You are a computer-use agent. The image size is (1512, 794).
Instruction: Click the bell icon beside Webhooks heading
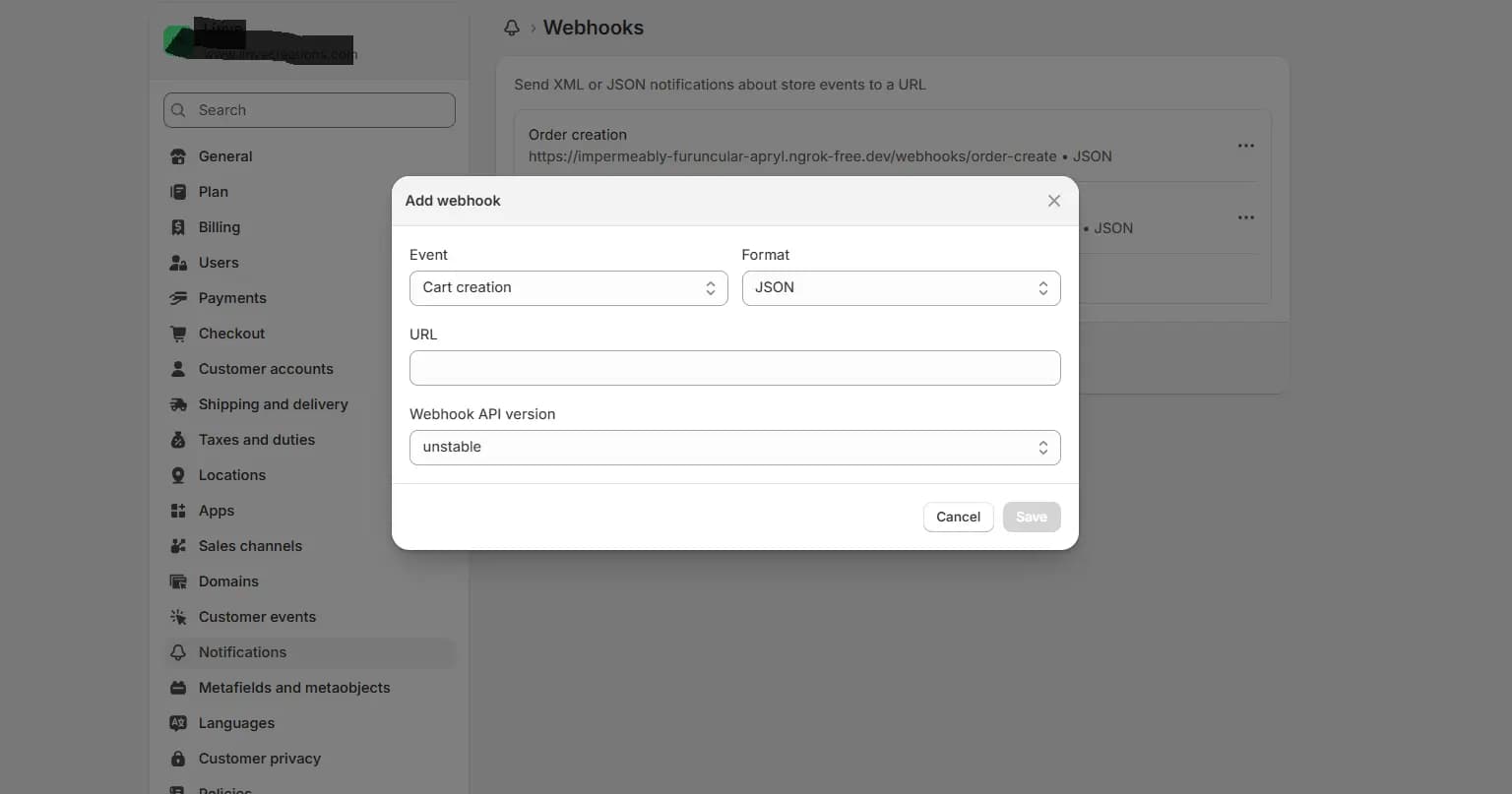pos(512,29)
